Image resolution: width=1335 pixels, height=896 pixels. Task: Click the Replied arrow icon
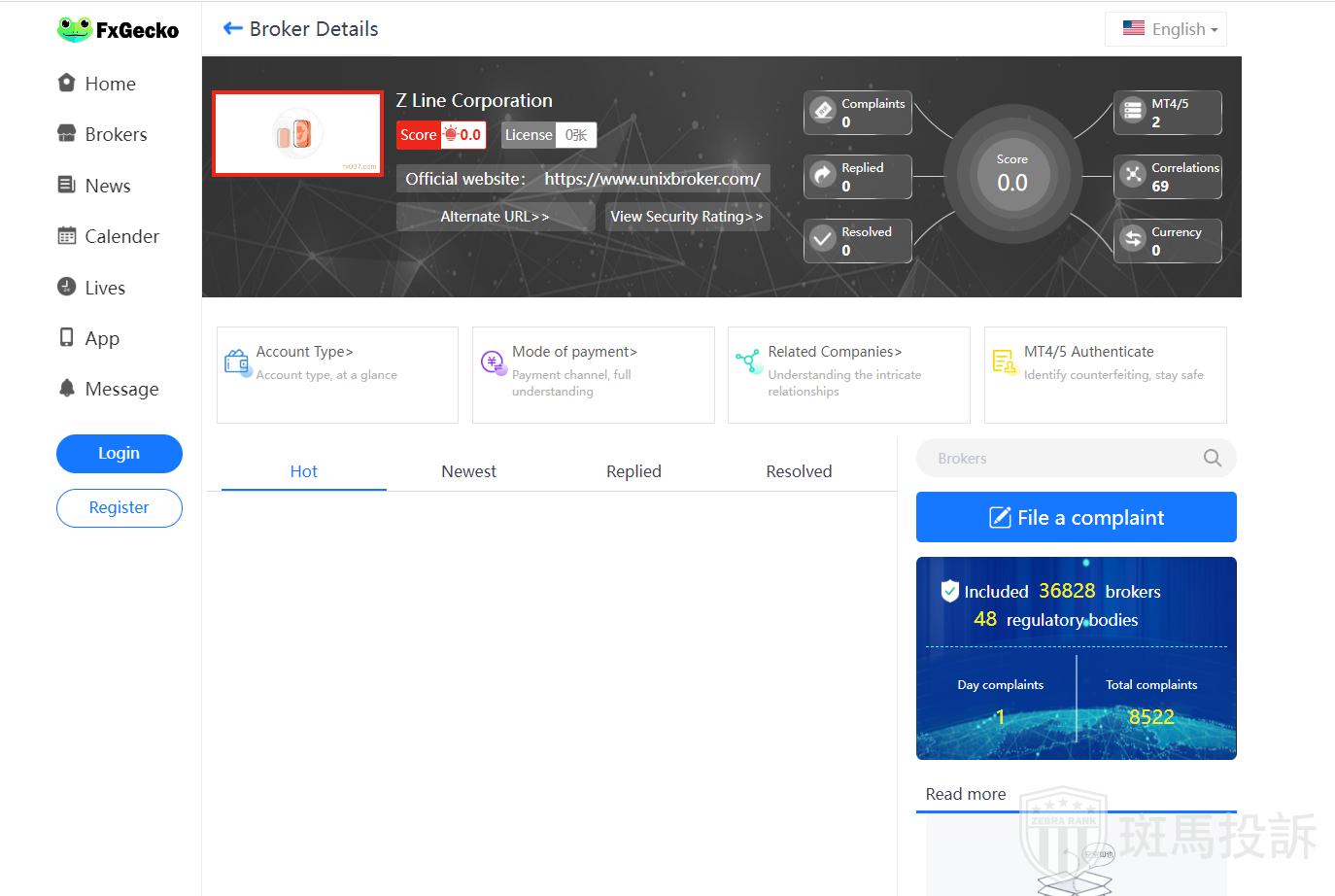coord(824,175)
